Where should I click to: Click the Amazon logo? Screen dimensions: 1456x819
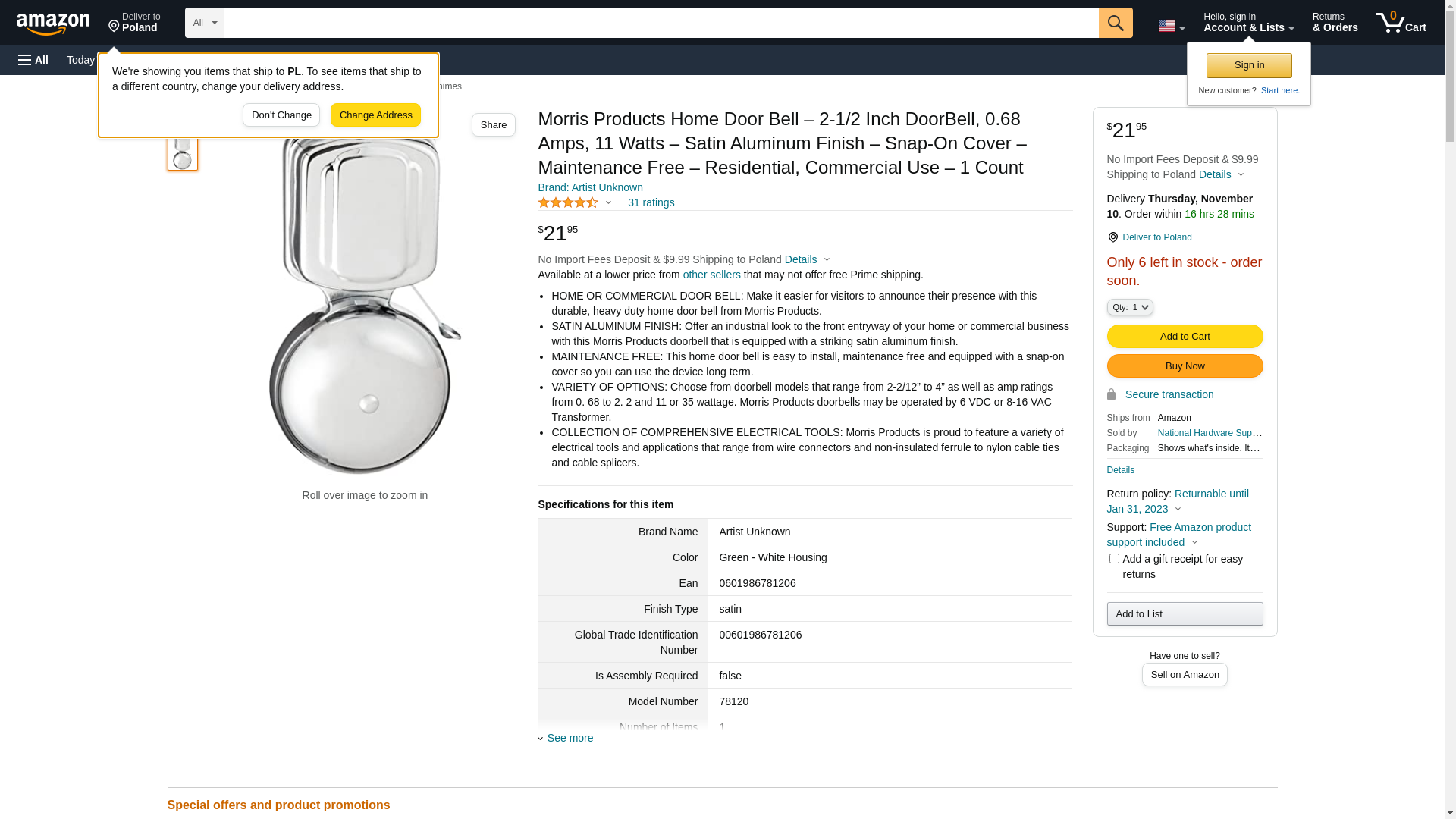(53, 24)
